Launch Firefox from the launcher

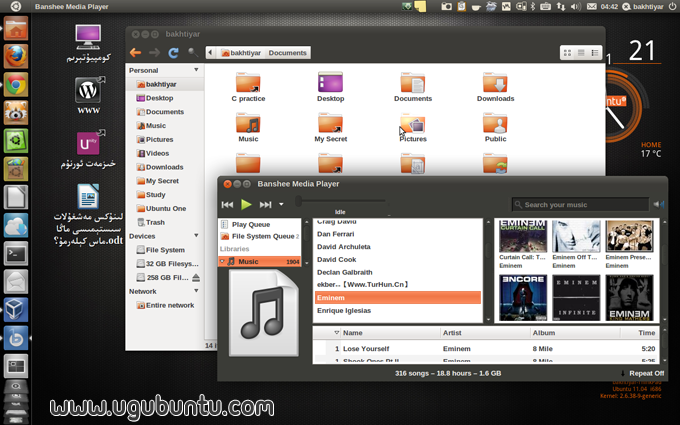coord(16,56)
